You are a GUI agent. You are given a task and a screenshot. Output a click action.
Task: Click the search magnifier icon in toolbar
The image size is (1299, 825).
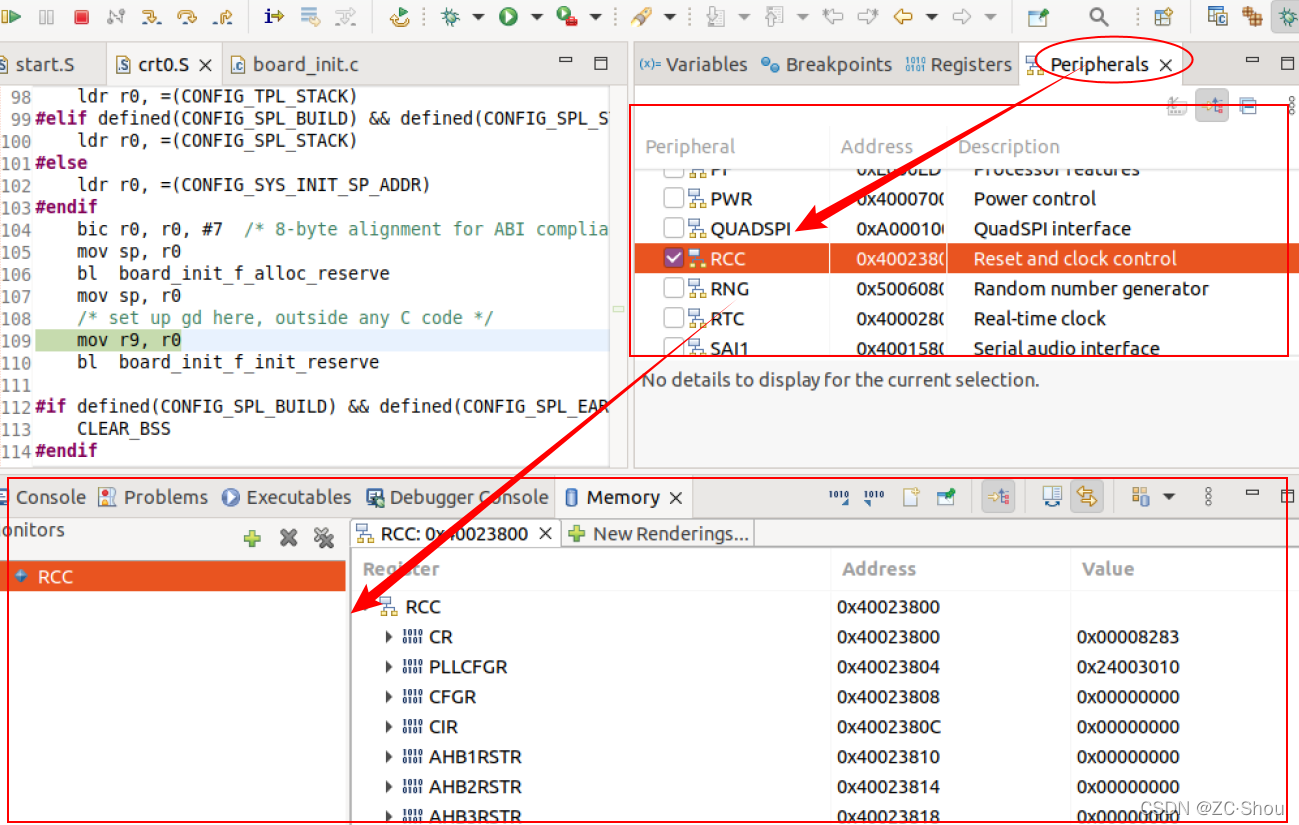click(1099, 16)
